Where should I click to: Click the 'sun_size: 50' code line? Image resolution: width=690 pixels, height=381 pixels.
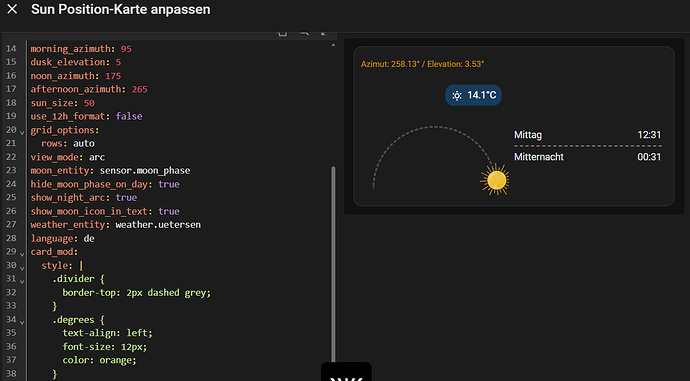click(x=62, y=103)
